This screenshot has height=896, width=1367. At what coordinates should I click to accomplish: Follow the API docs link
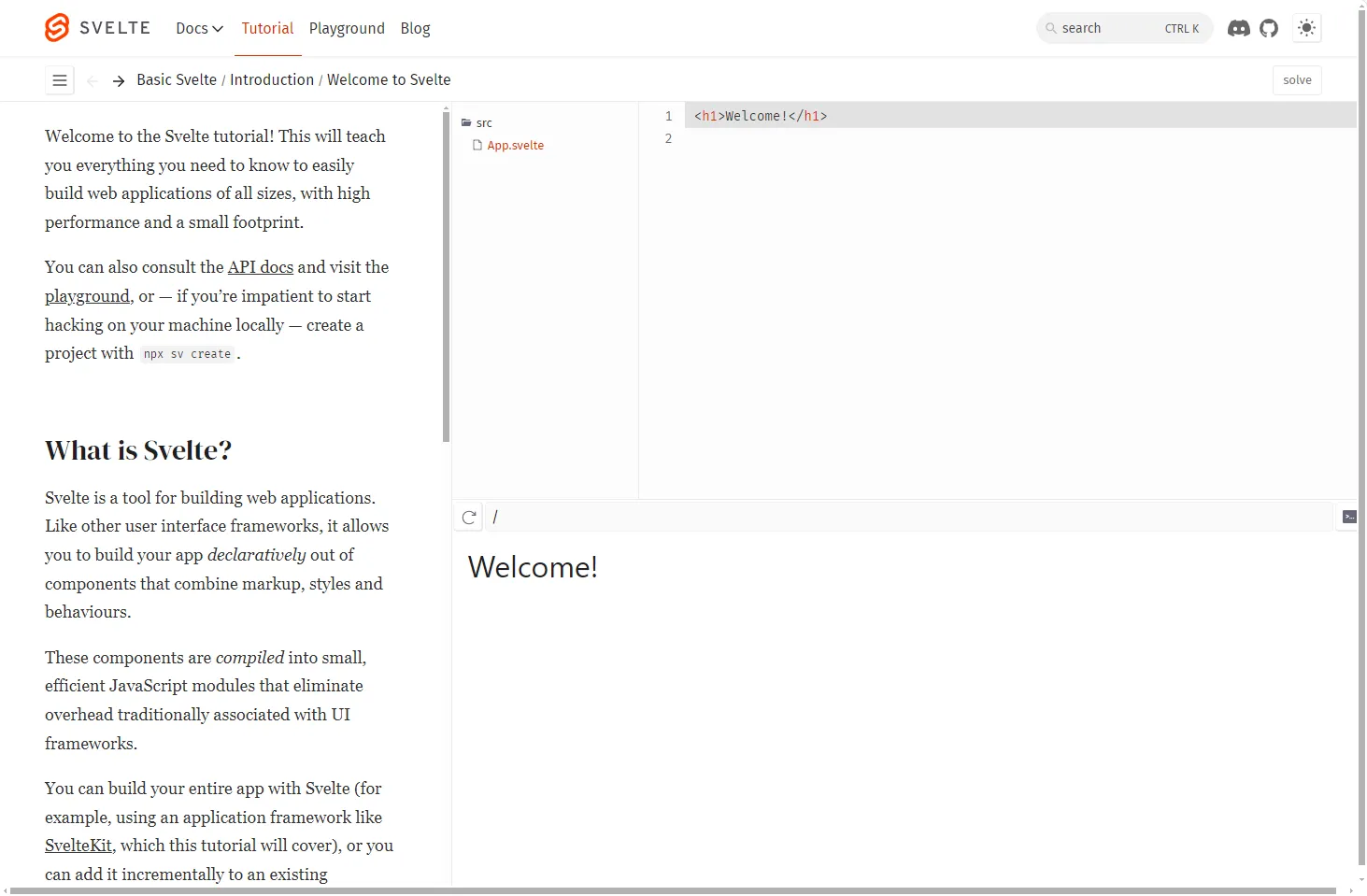(x=261, y=267)
